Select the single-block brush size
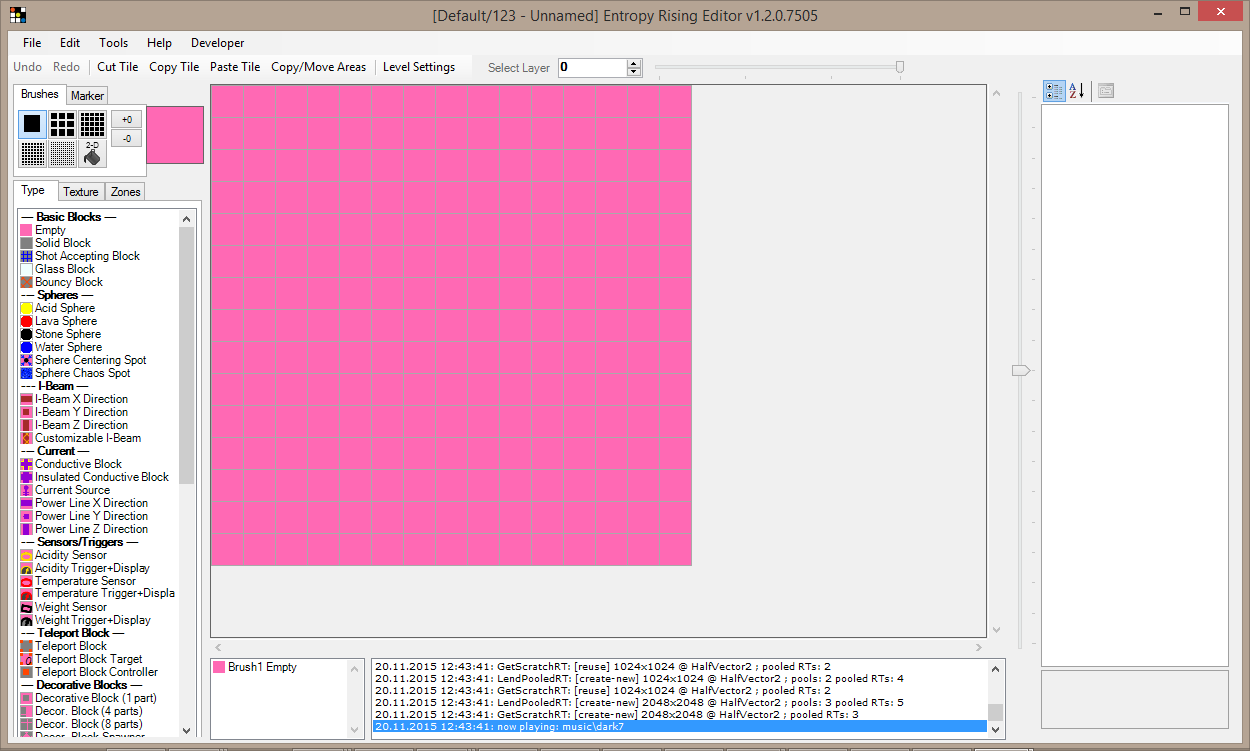1250x751 pixels. pyautogui.click(x=32, y=124)
